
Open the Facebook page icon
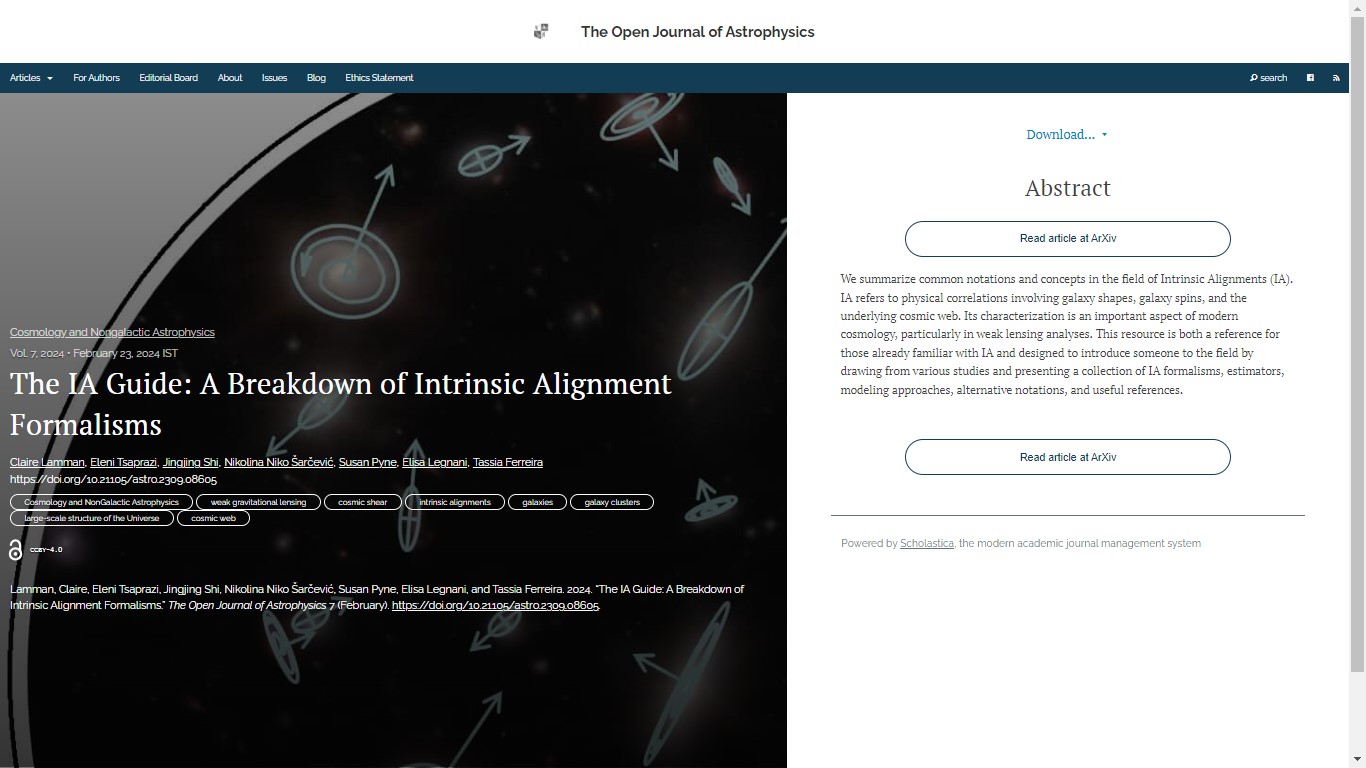pyautogui.click(x=1310, y=78)
